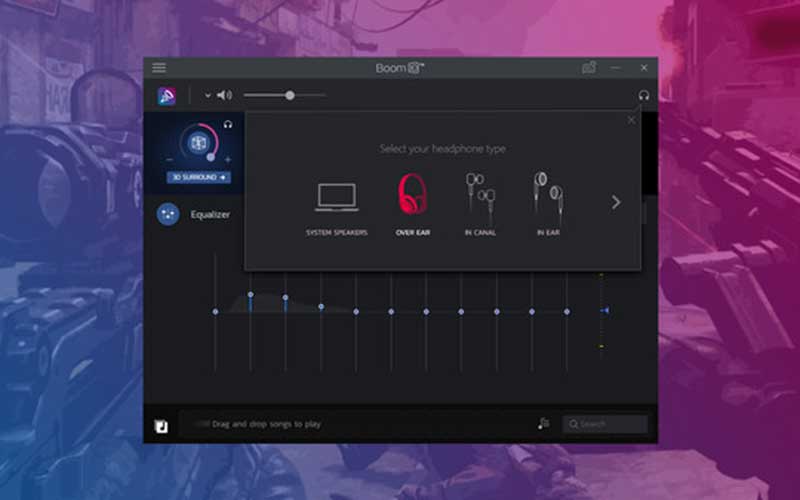Click the Equalizer label
The width and height of the screenshot is (800, 500).
(211, 213)
